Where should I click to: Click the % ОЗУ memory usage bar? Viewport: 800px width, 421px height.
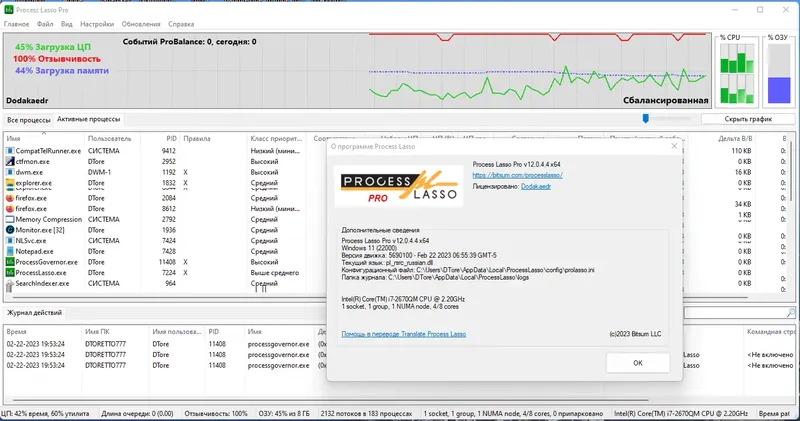pyautogui.click(x=779, y=73)
